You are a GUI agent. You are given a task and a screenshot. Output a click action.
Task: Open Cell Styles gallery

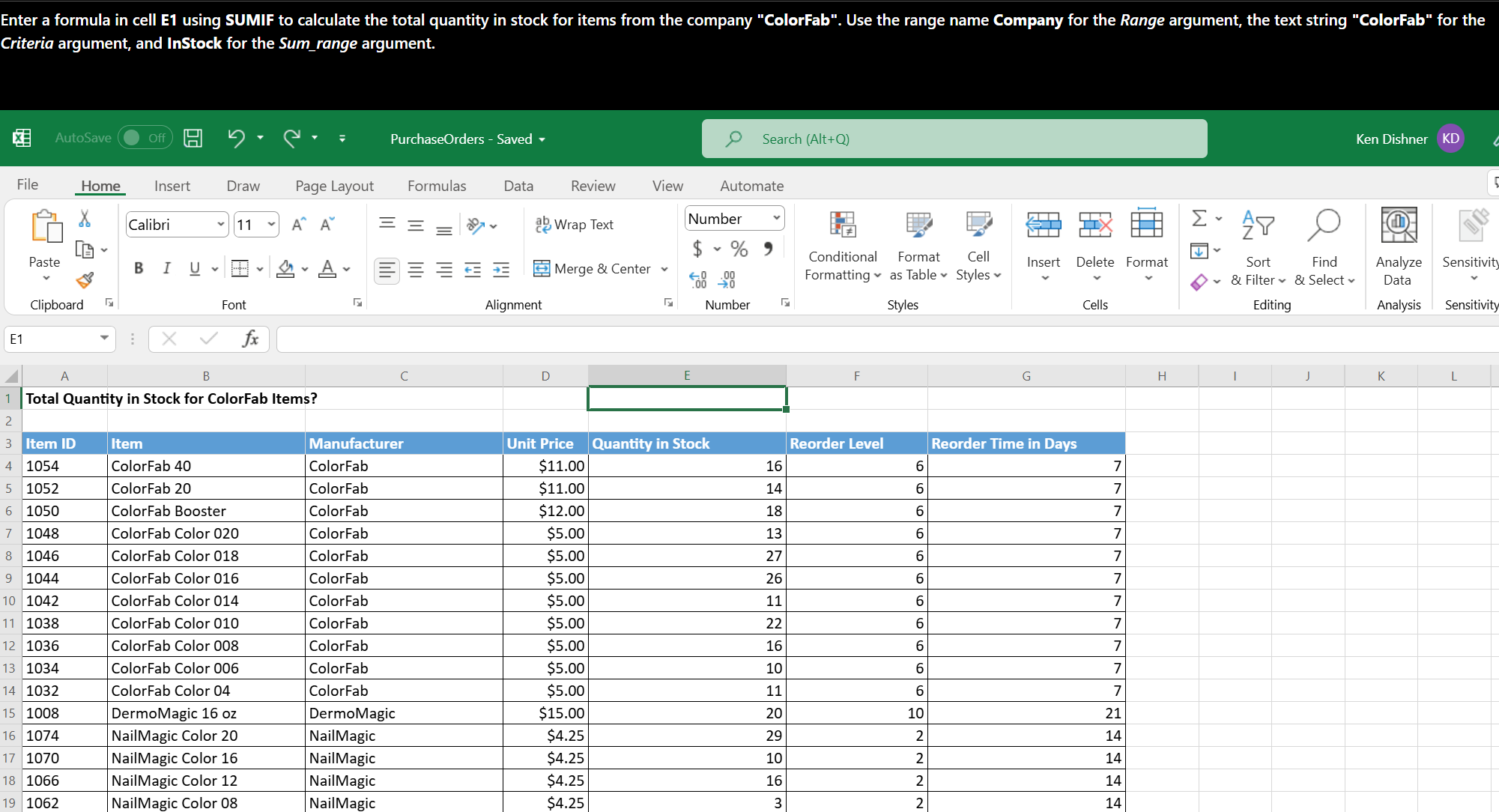[978, 246]
